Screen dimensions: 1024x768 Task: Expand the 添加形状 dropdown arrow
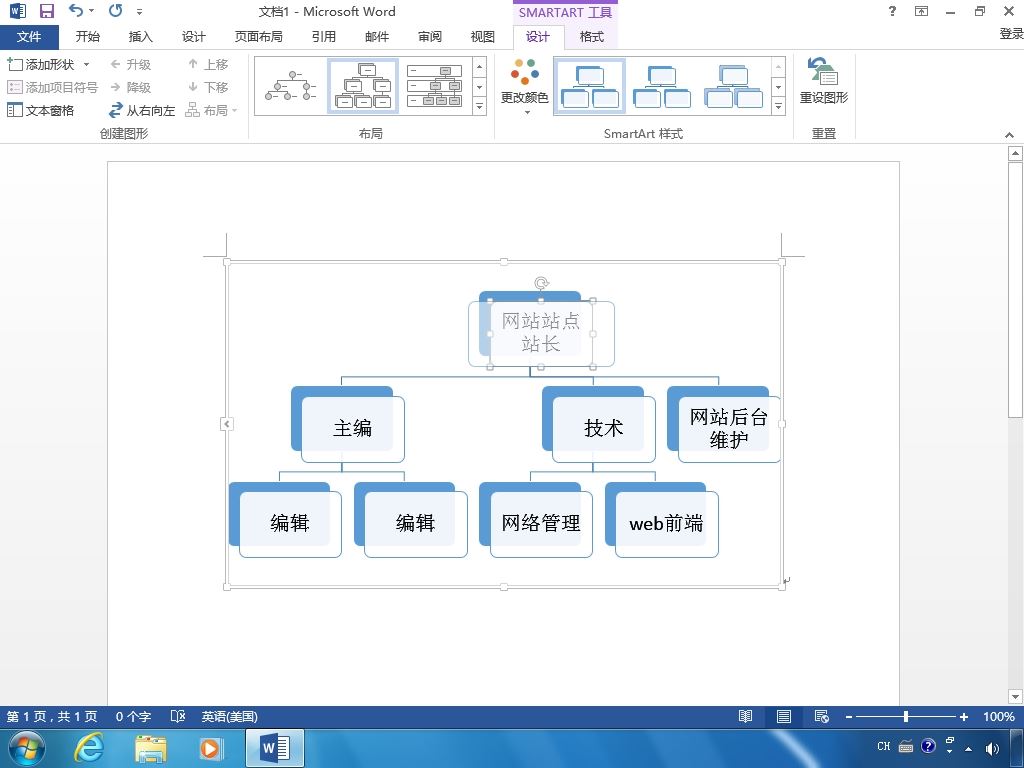point(86,65)
